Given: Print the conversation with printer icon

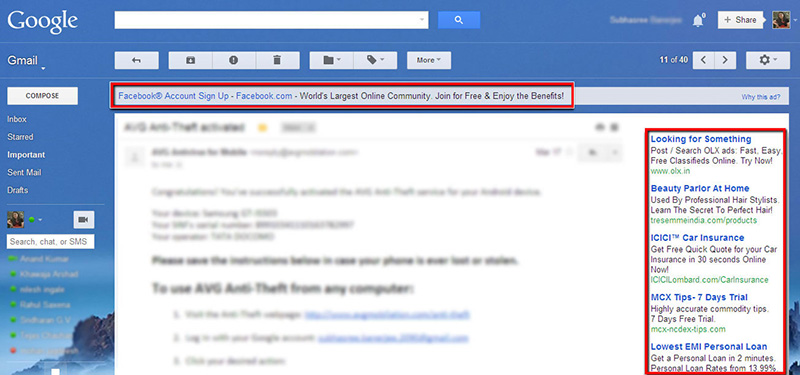Looking at the screenshot, I should [599, 127].
